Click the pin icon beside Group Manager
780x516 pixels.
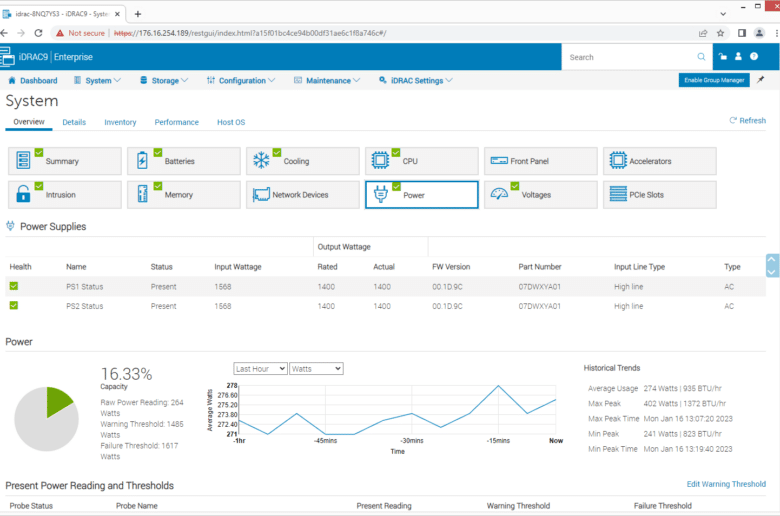(x=761, y=80)
